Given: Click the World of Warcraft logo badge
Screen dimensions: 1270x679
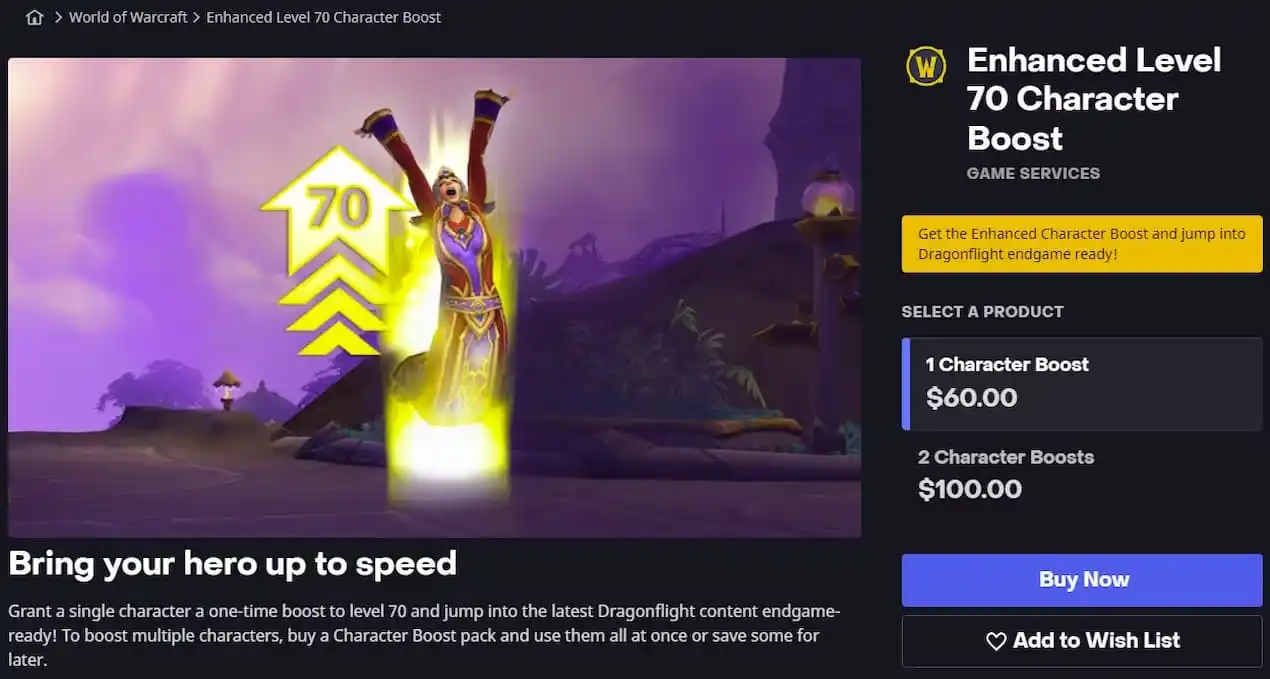Looking at the screenshot, I should 926,66.
